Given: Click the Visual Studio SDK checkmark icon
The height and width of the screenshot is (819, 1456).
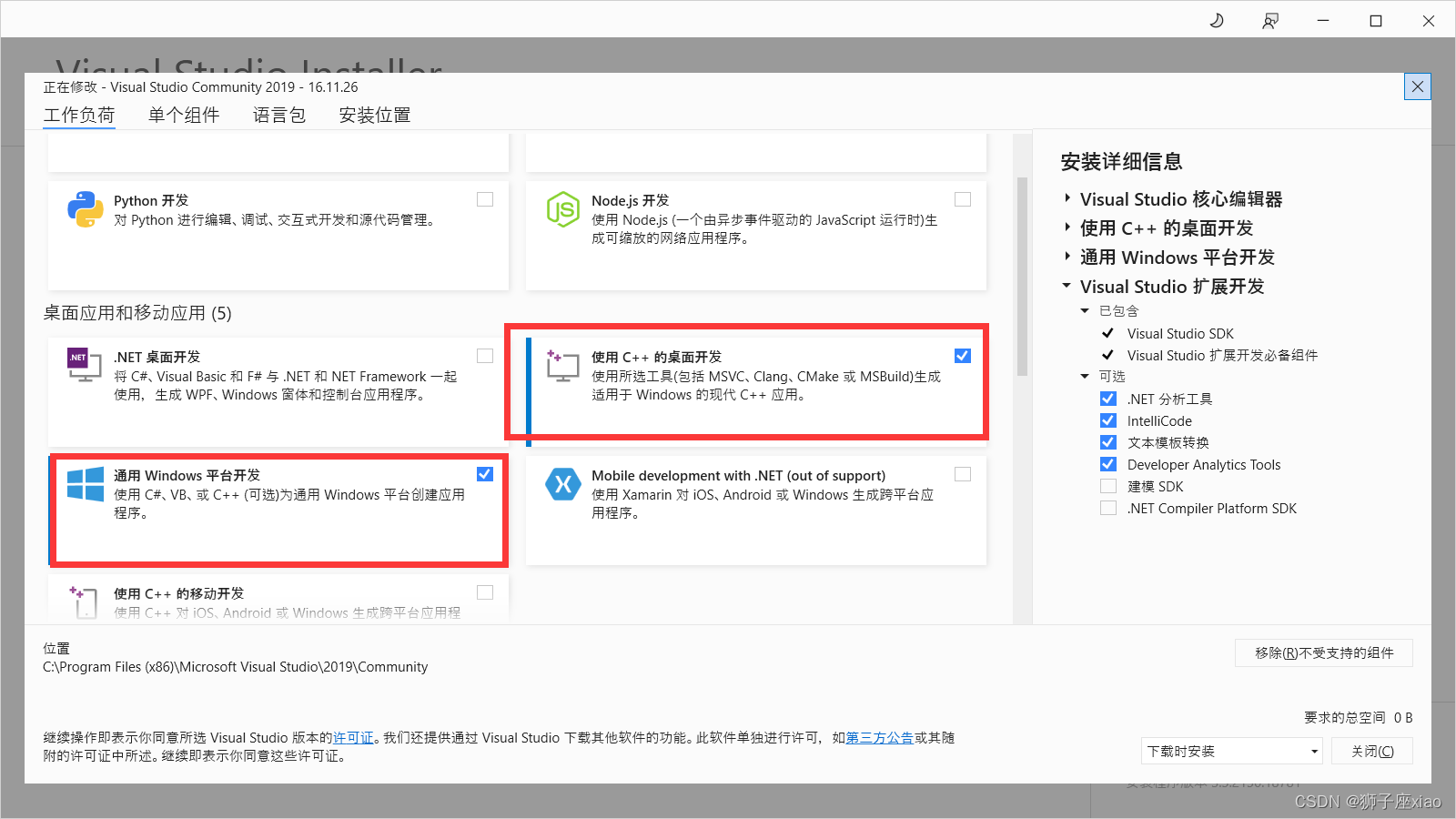Looking at the screenshot, I should [x=1107, y=333].
